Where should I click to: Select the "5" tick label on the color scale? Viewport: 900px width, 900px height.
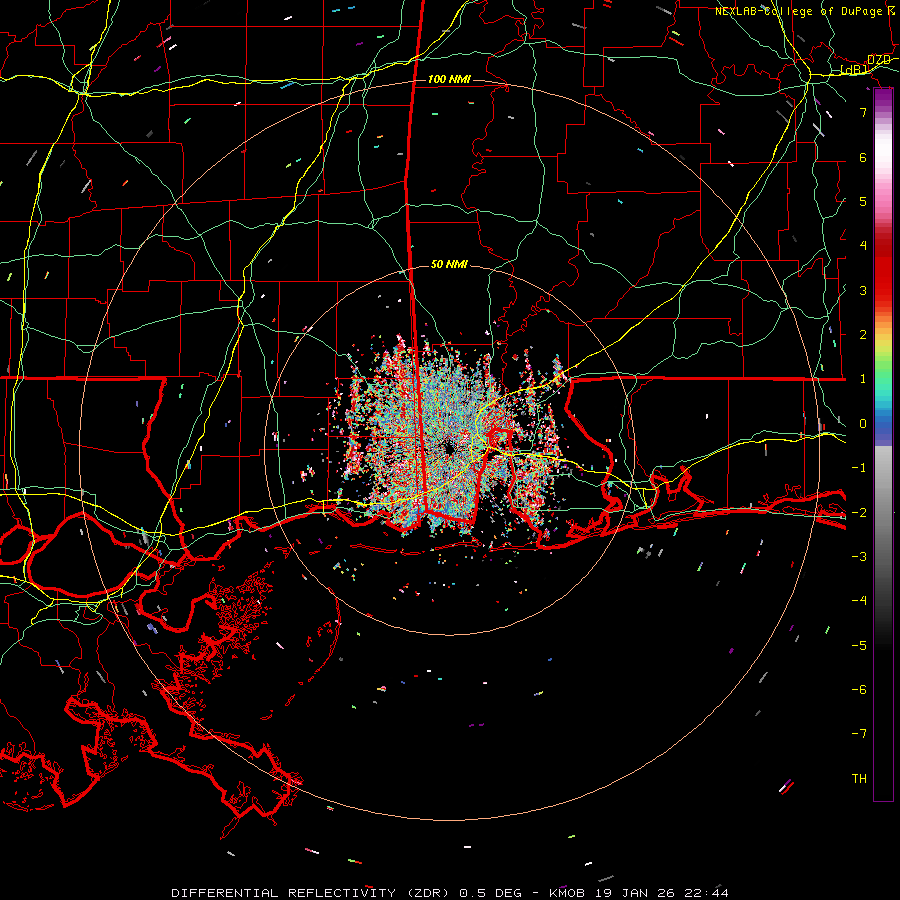pos(863,201)
